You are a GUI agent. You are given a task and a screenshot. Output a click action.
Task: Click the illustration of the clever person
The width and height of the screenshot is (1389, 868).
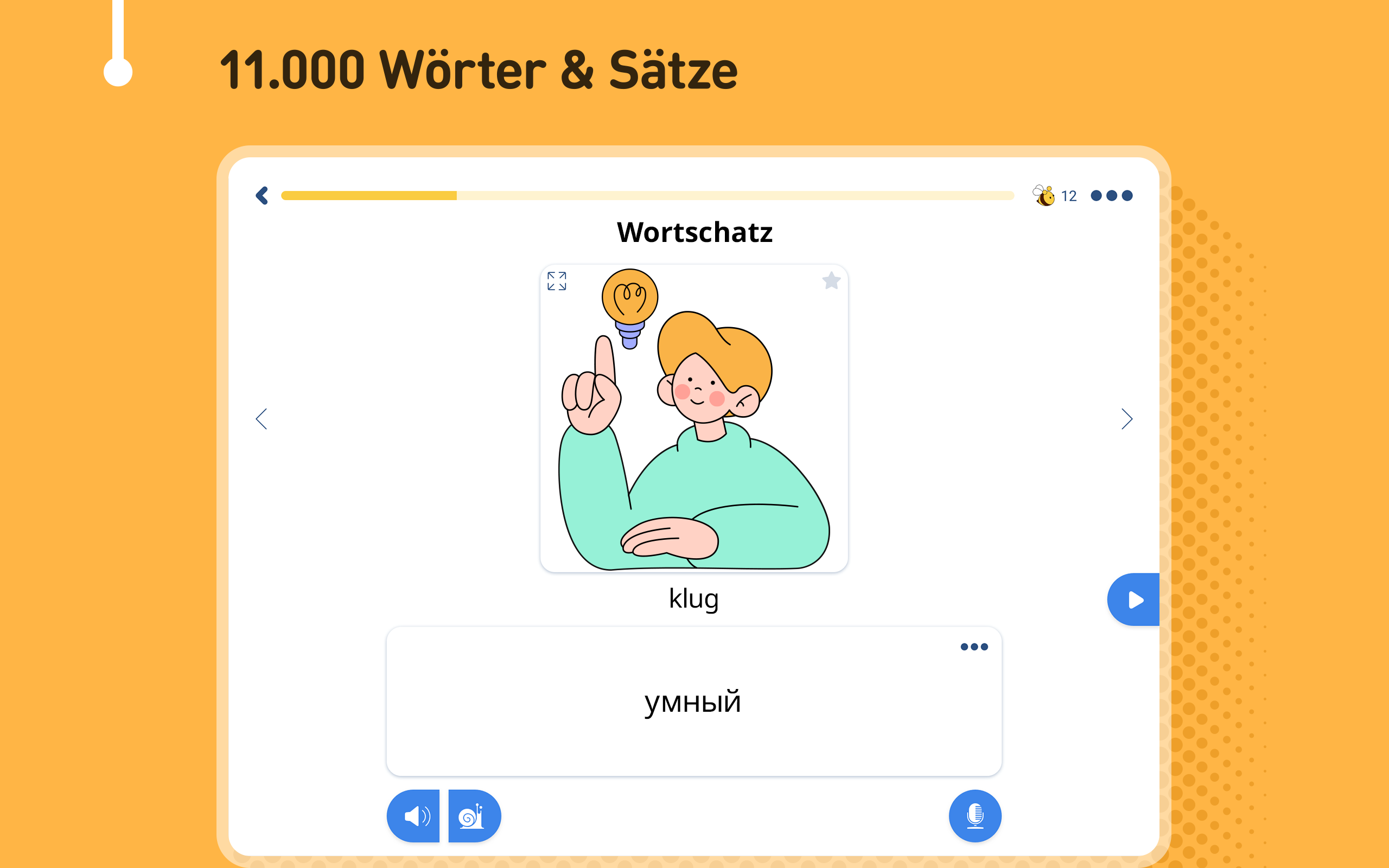pos(694,418)
